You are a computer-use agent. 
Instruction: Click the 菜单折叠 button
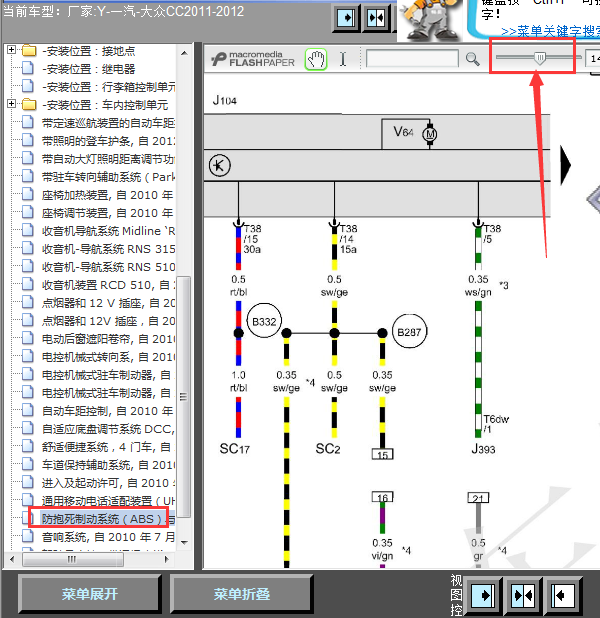pos(242,594)
